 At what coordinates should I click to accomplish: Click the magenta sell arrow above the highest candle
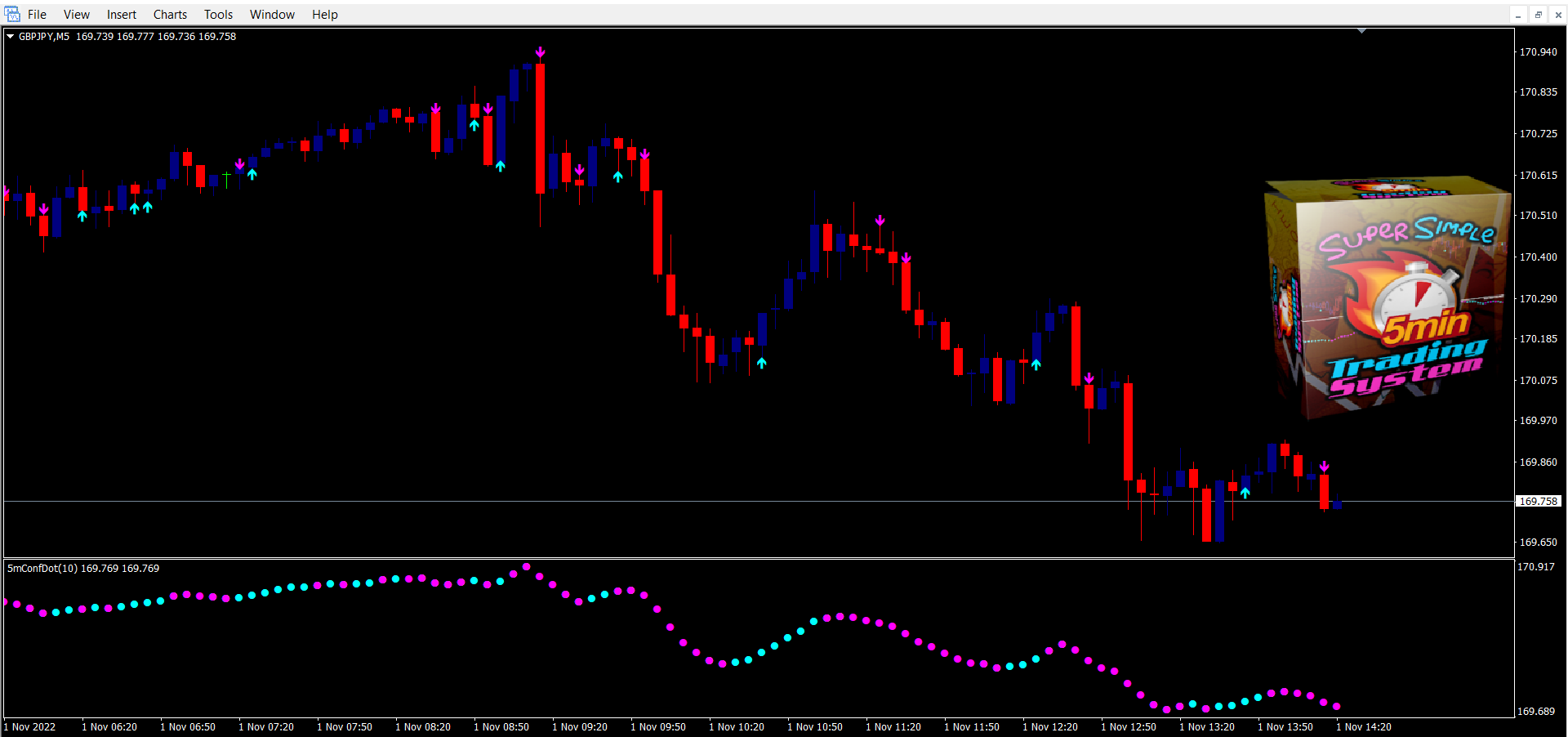540,52
